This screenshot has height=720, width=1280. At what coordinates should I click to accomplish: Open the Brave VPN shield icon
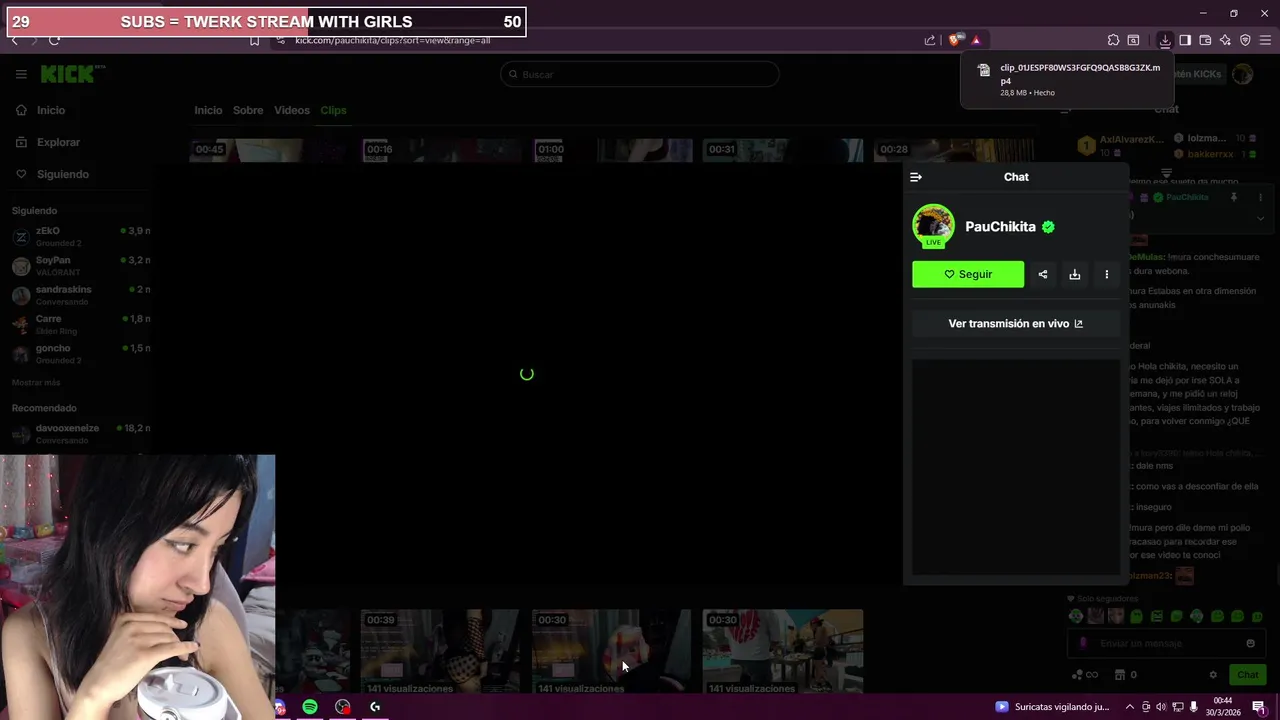(x=1245, y=40)
